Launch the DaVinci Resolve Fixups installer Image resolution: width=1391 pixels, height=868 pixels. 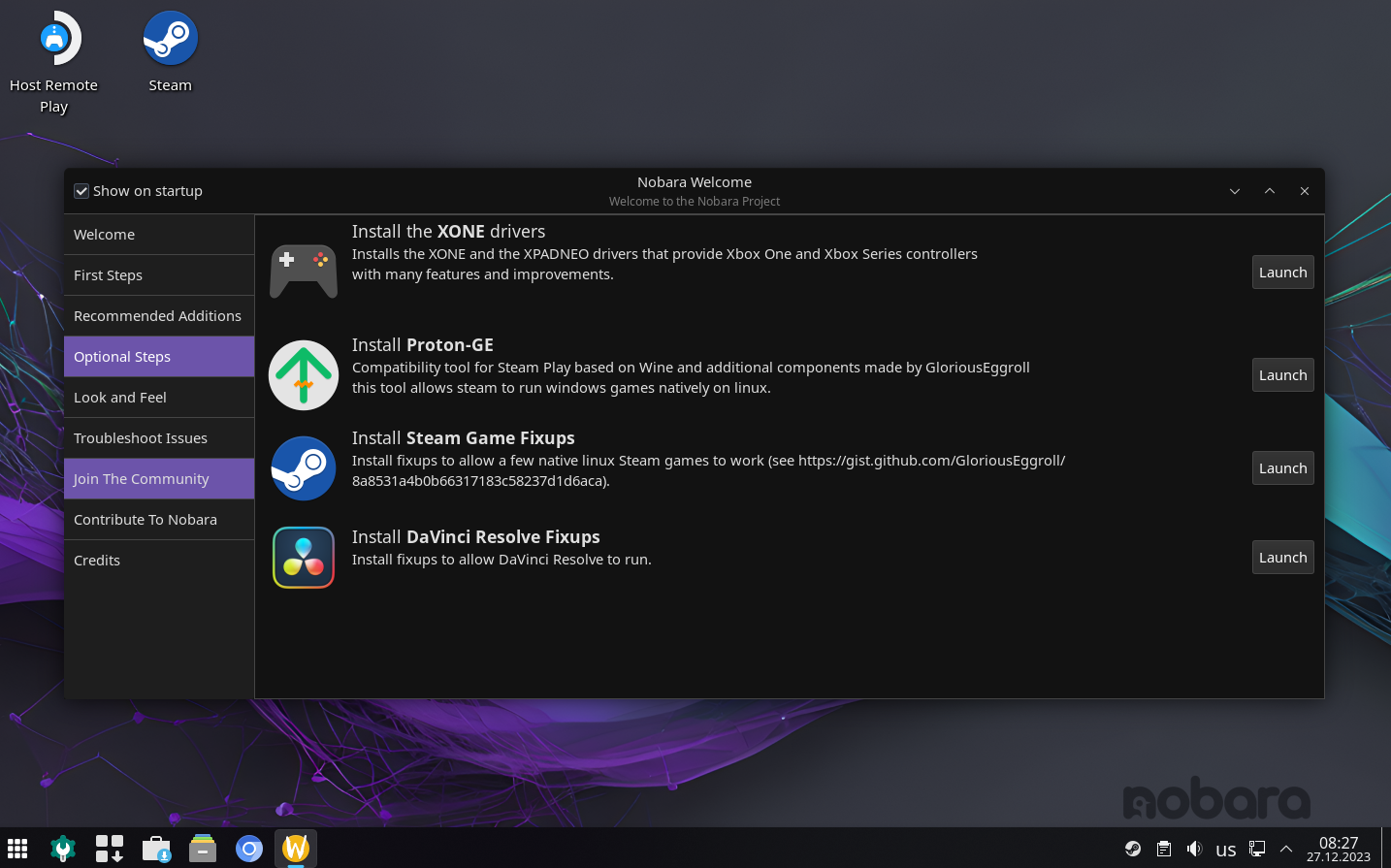[x=1282, y=558]
